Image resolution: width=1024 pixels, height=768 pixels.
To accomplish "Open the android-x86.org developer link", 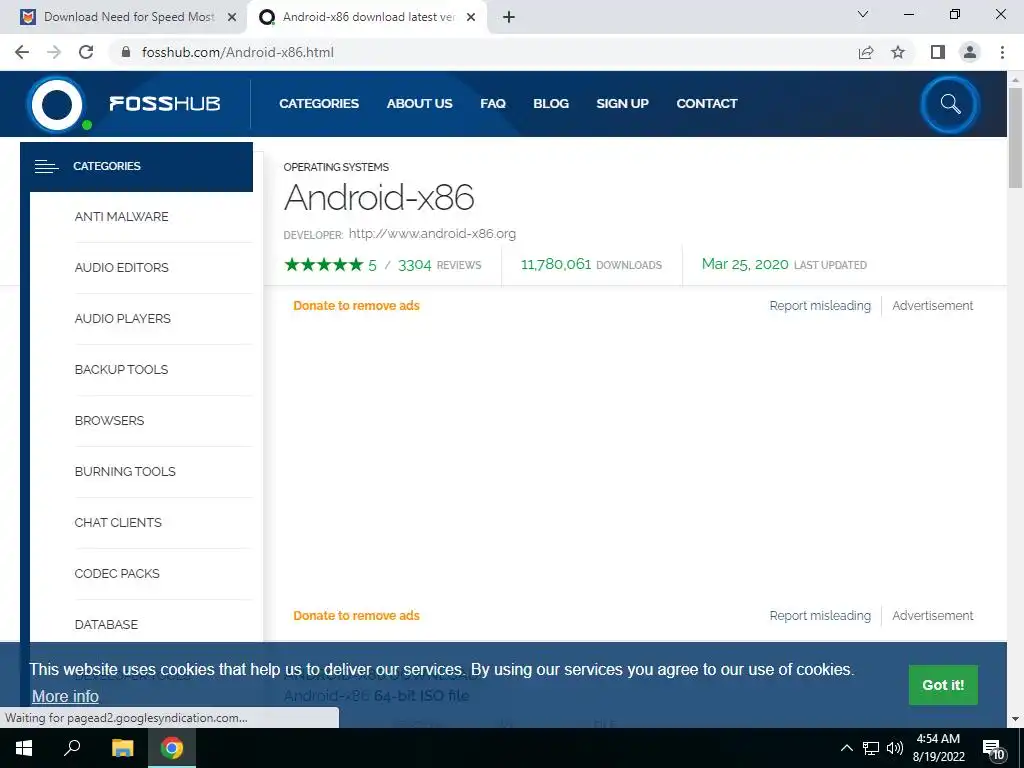I will pyautogui.click(x=432, y=234).
